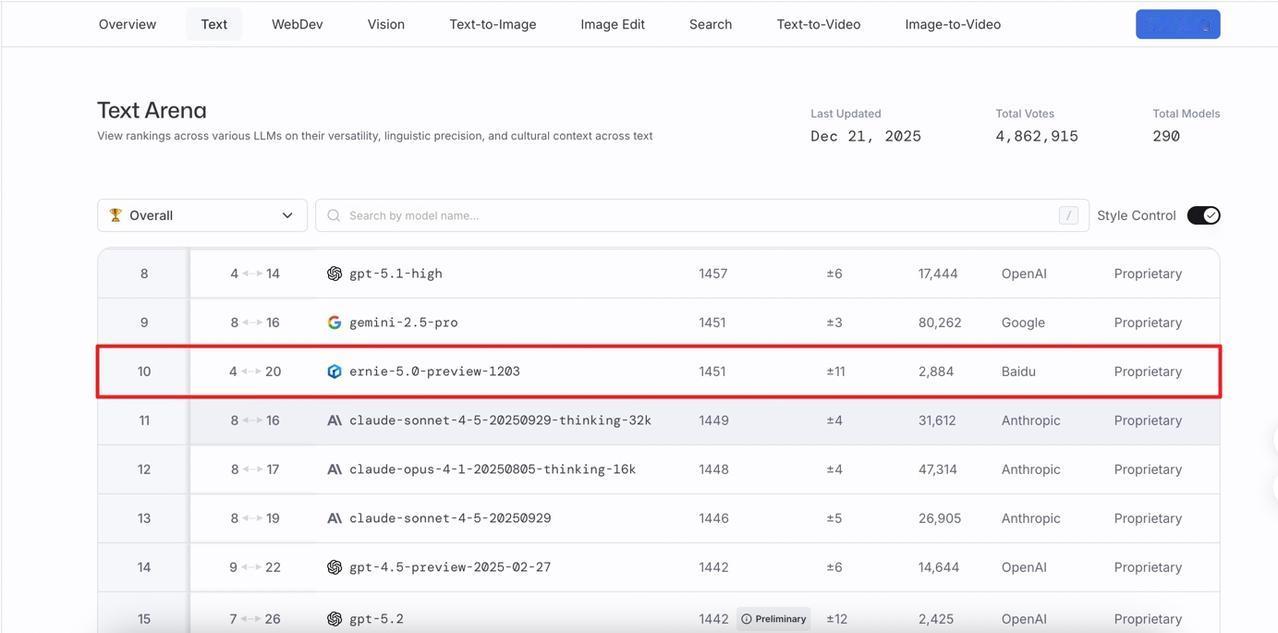Click the Anthropic logo beside claude-sonnet-4-5-20250929
1278x633 pixels.
coord(334,519)
